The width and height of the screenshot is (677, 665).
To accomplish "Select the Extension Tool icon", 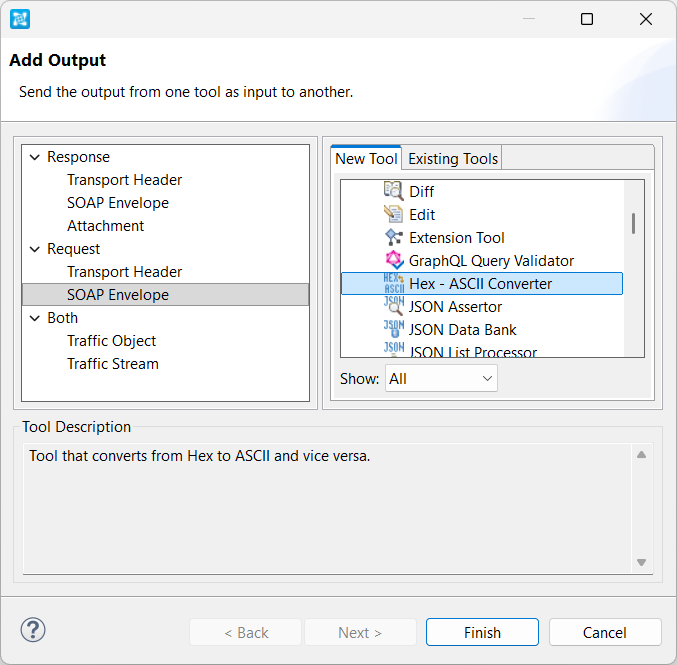I will [x=393, y=237].
